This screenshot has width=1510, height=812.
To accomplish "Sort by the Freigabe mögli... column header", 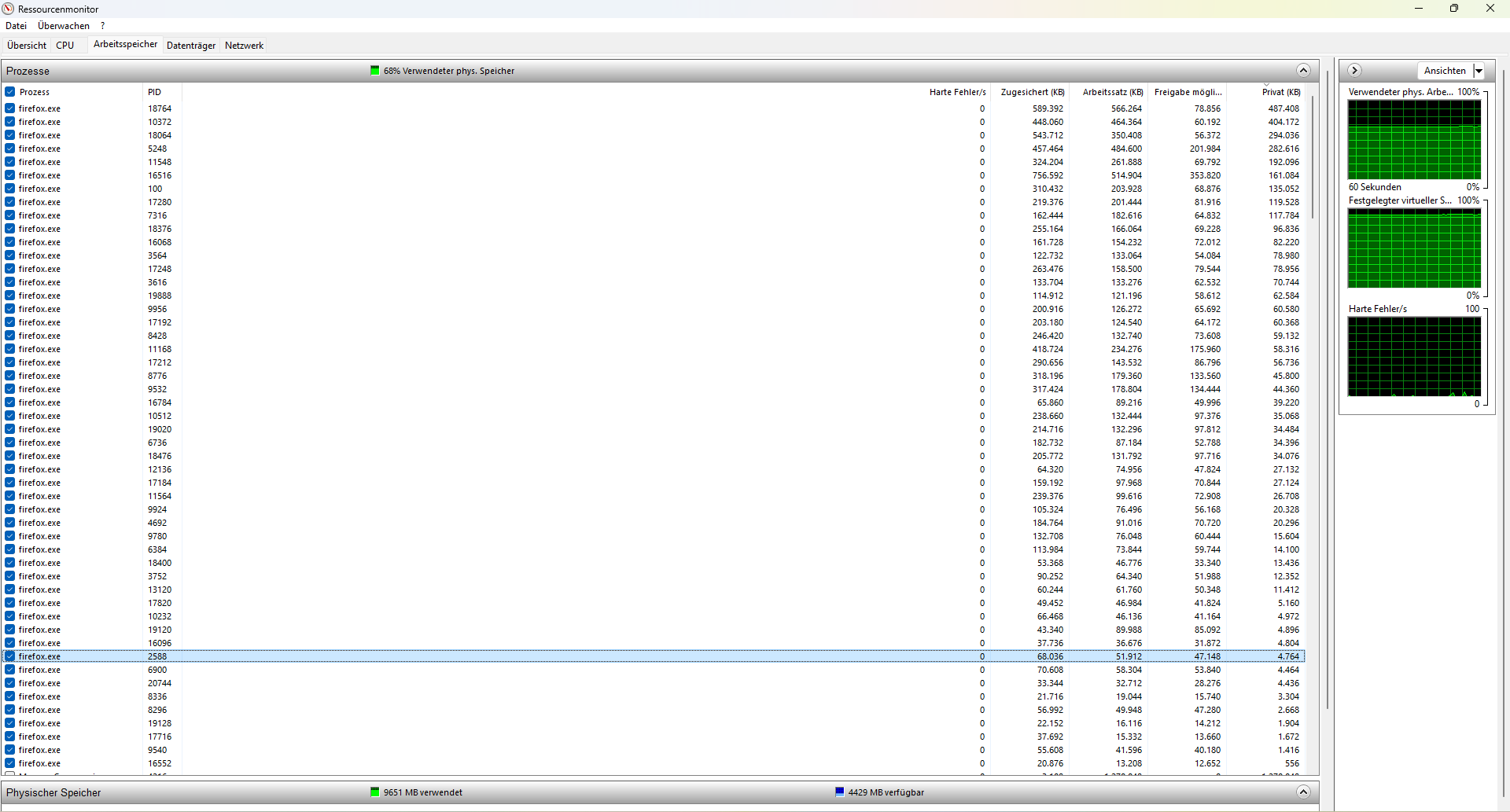I will click(1188, 92).
